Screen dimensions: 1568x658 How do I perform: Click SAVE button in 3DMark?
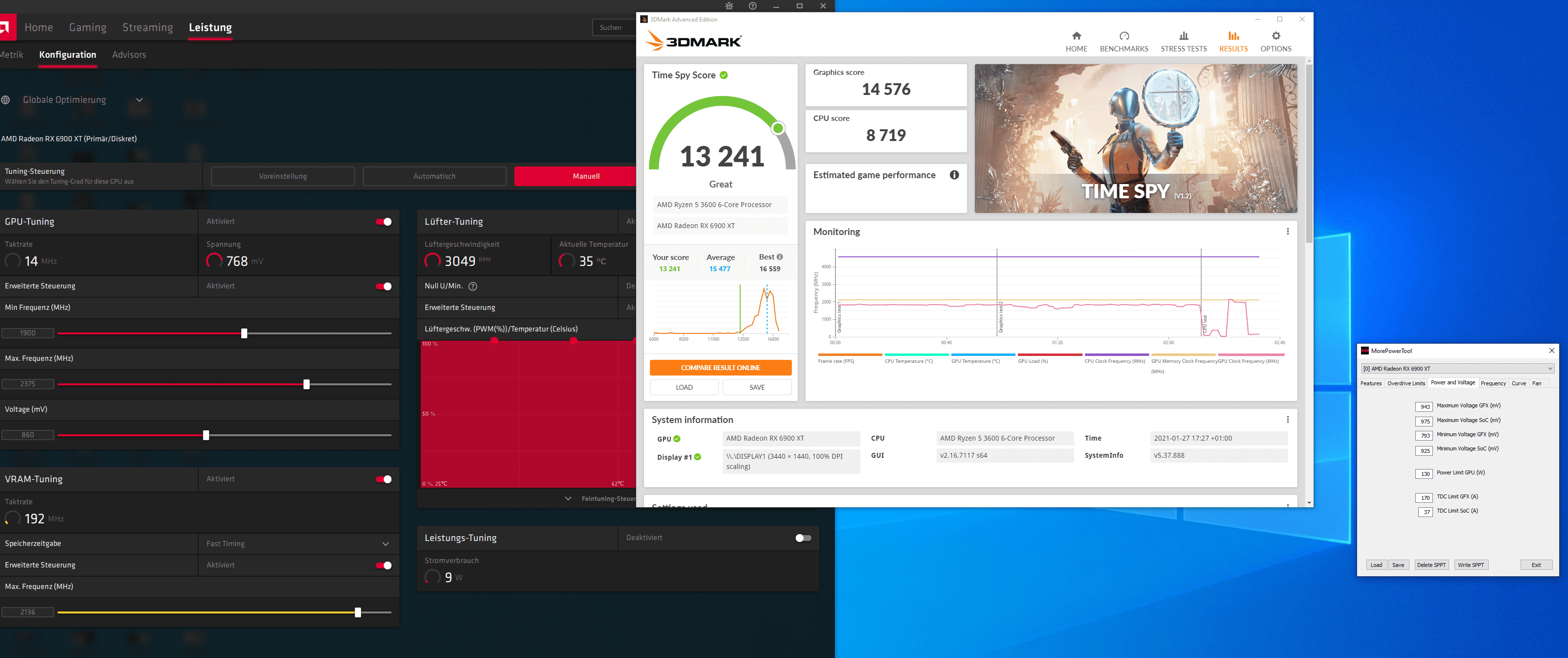(757, 387)
